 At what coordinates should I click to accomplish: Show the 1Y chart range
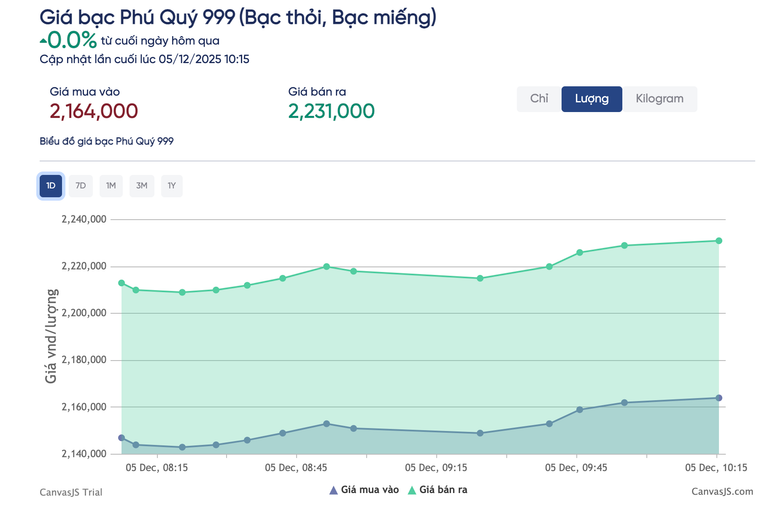point(172,185)
